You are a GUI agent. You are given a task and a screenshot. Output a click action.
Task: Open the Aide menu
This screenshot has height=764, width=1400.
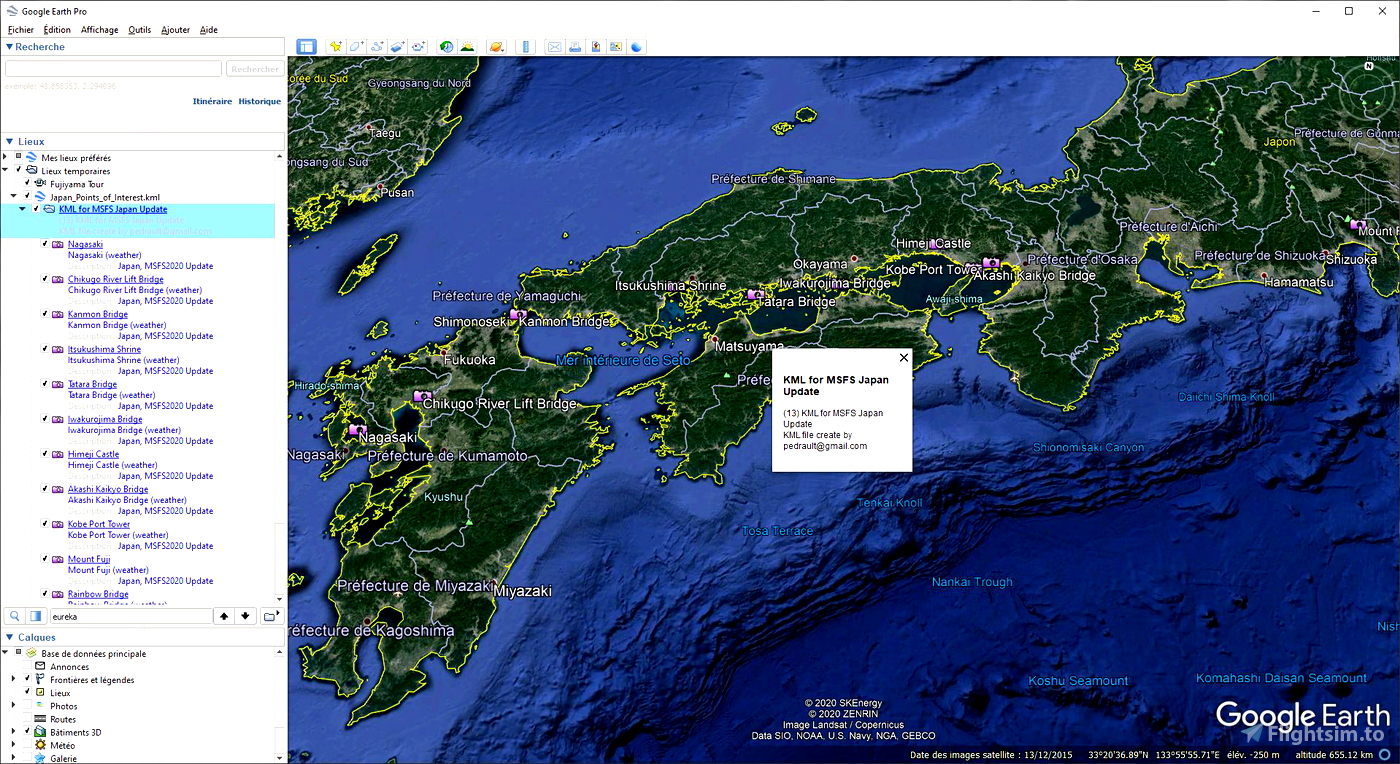coord(208,30)
